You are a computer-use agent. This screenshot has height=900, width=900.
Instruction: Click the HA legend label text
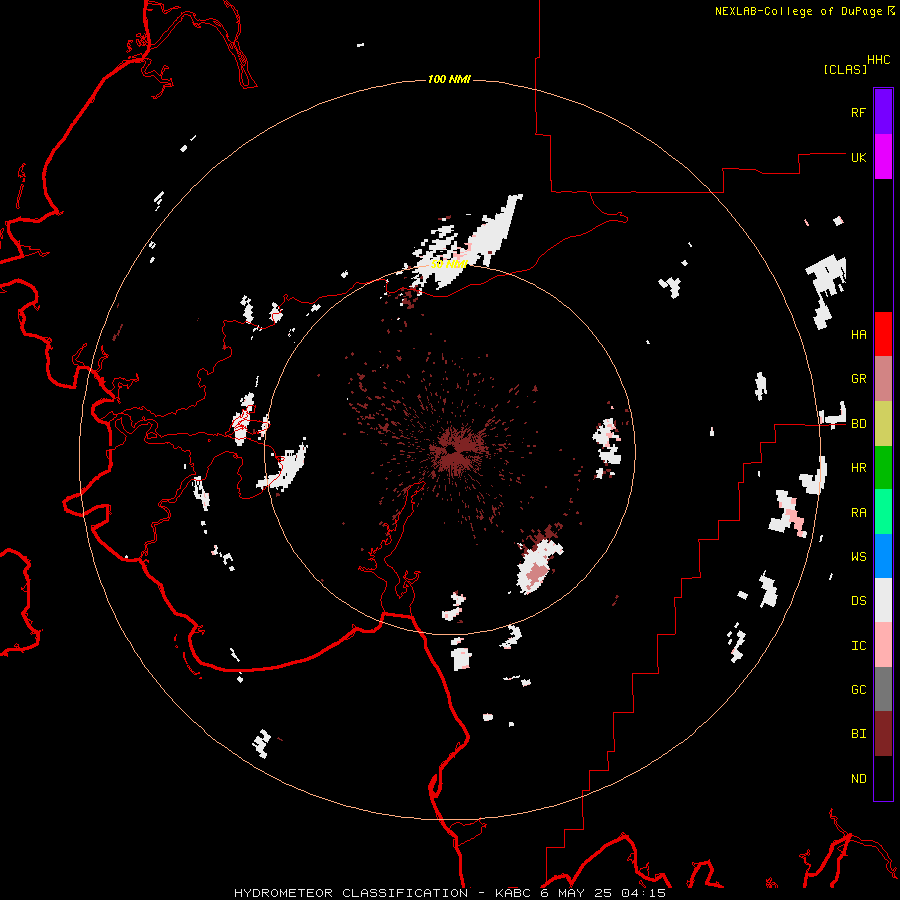coord(858,334)
